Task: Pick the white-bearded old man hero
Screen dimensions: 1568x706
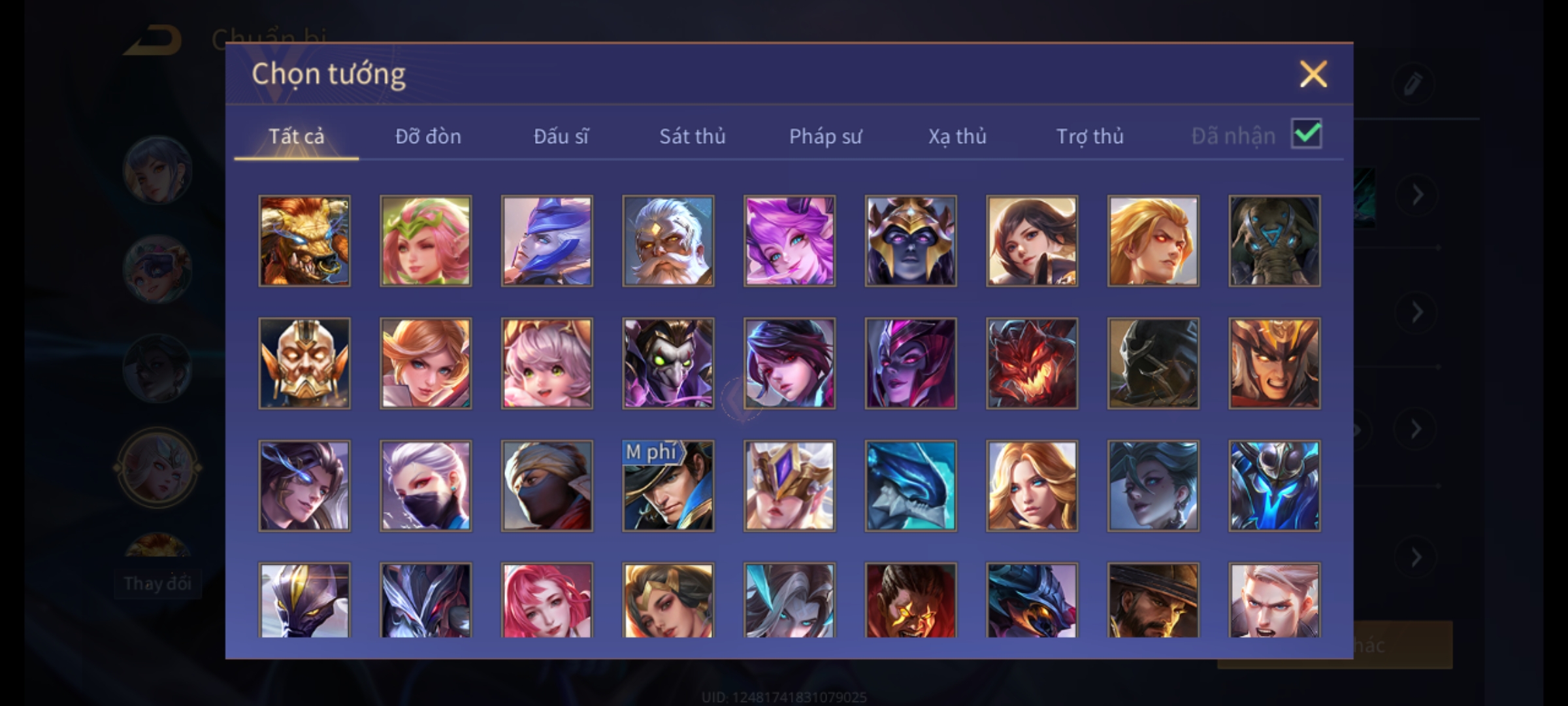Action: [668, 241]
